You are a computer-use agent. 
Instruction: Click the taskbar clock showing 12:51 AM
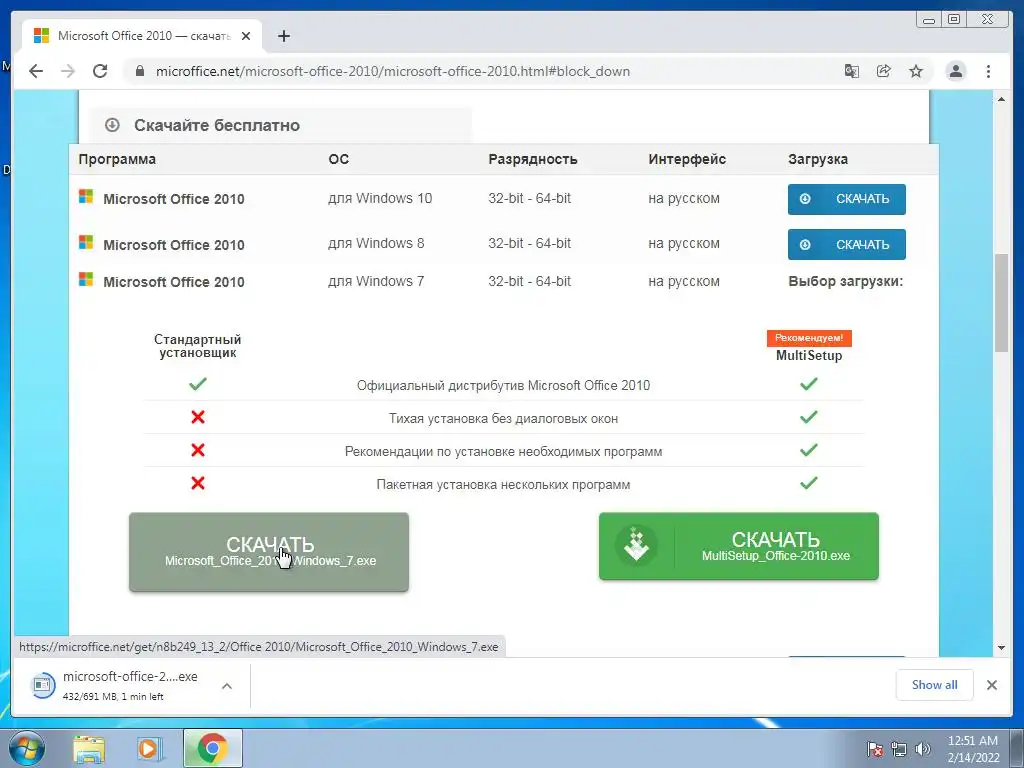tap(973, 748)
